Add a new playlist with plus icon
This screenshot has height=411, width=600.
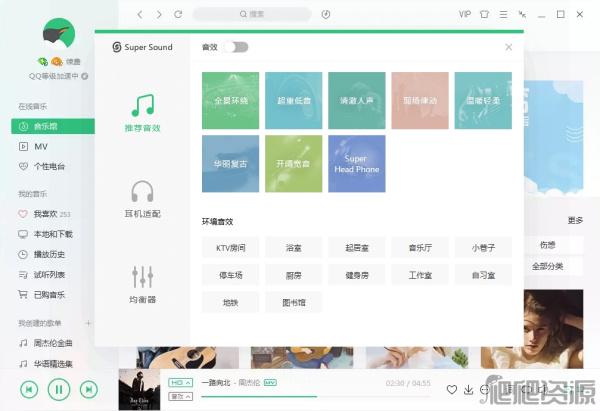point(88,323)
